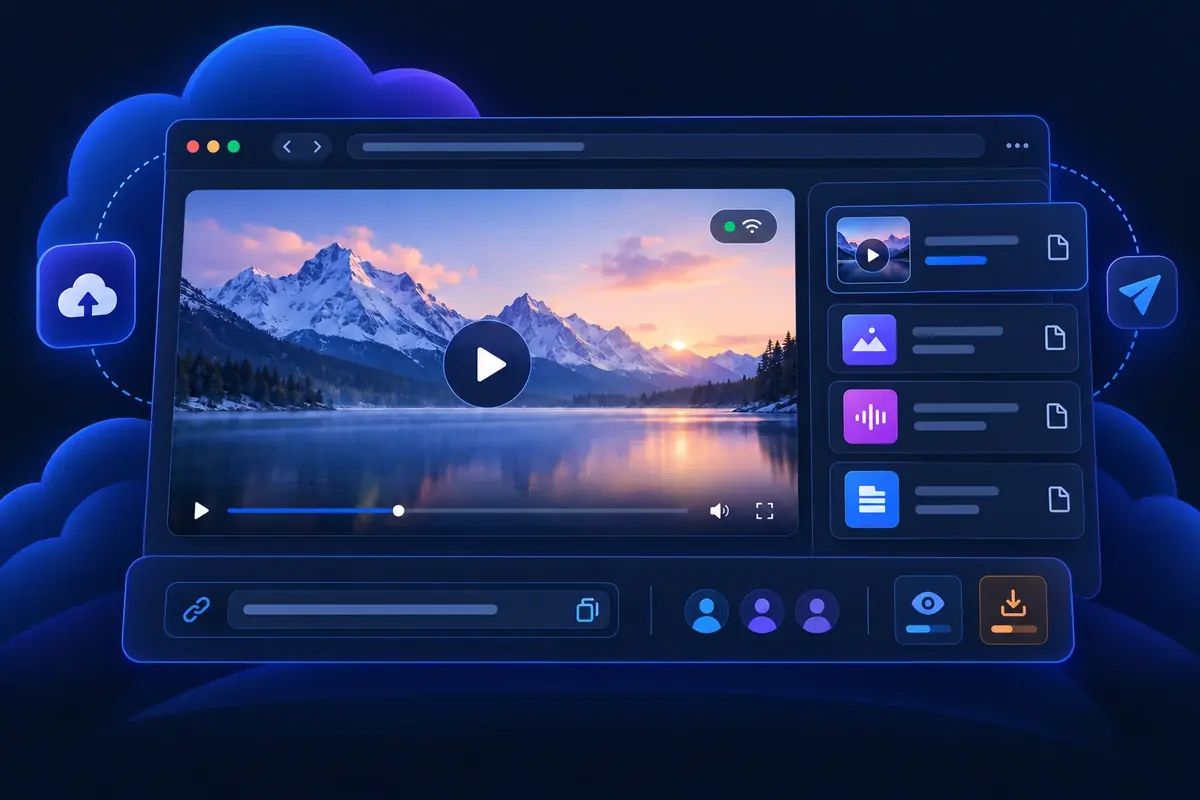Click the blue progress bar in video row
Image resolution: width=1200 pixels, height=800 pixels.
point(956,260)
